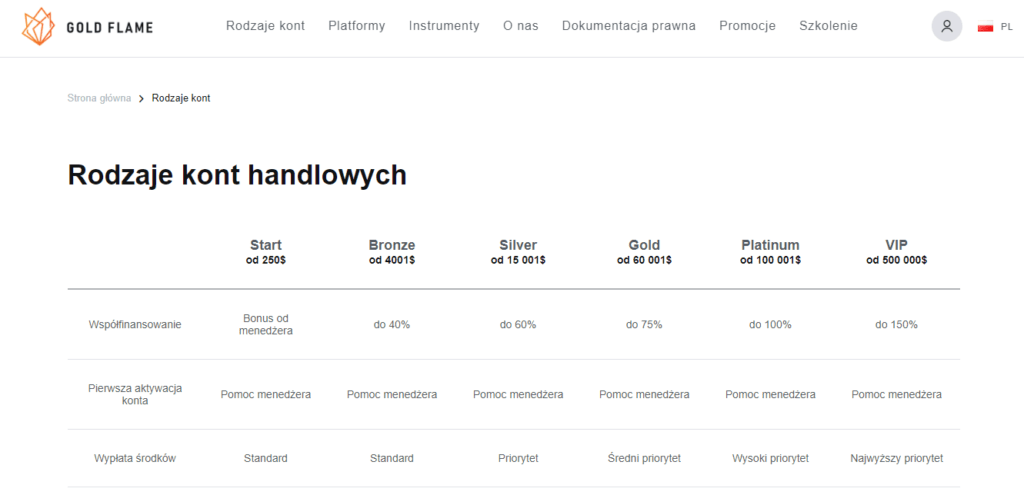Click the breadcrumb arrow separator icon
Image resolution: width=1024 pixels, height=495 pixels.
pos(141,99)
